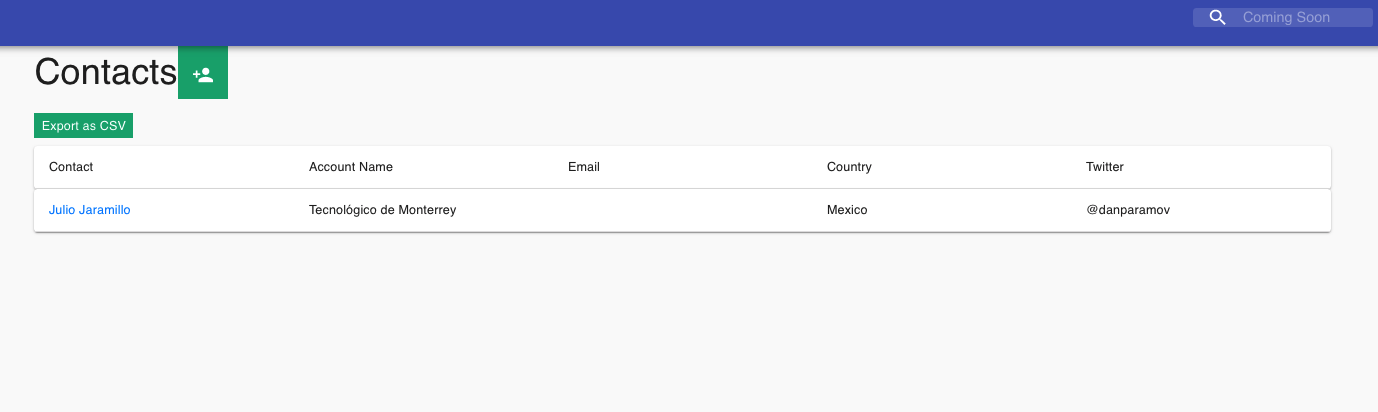Click the search magnifier icon
The image size is (1378, 412).
pos(1217,17)
